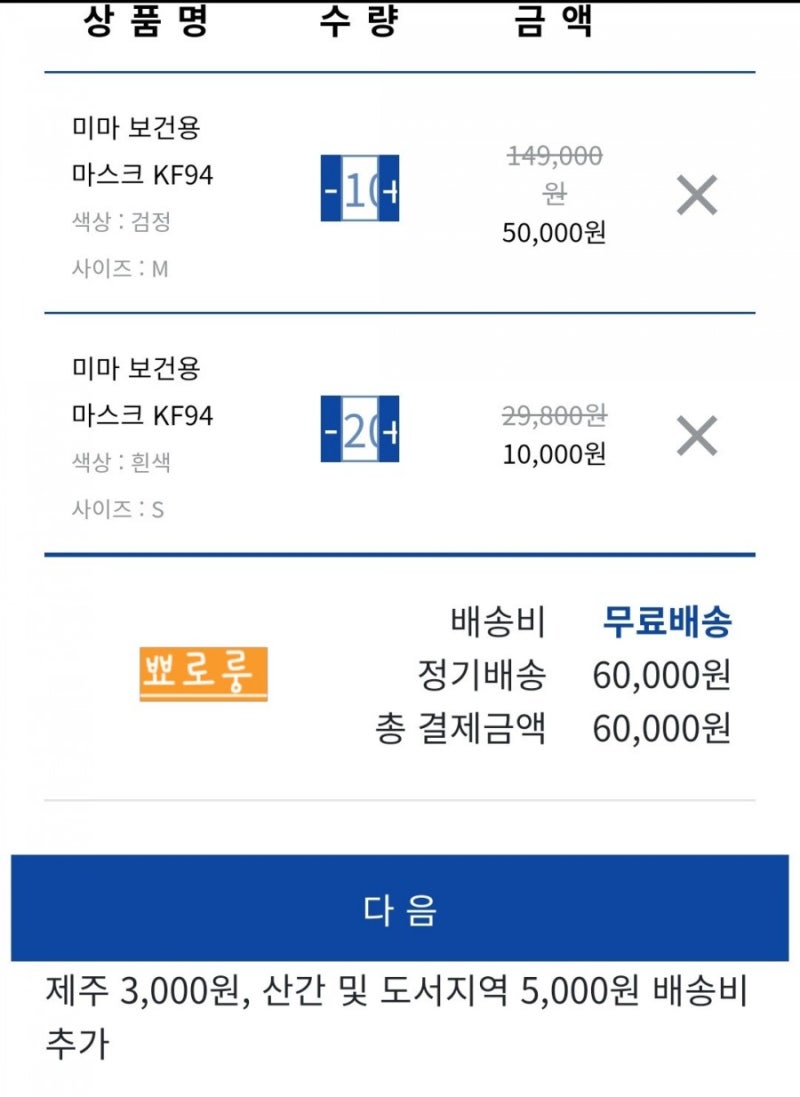Image resolution: width=800 pixels, height=1097 pixels.
Task: Click the orange 뽀로롱 label
Action: [x=204, y=674]
